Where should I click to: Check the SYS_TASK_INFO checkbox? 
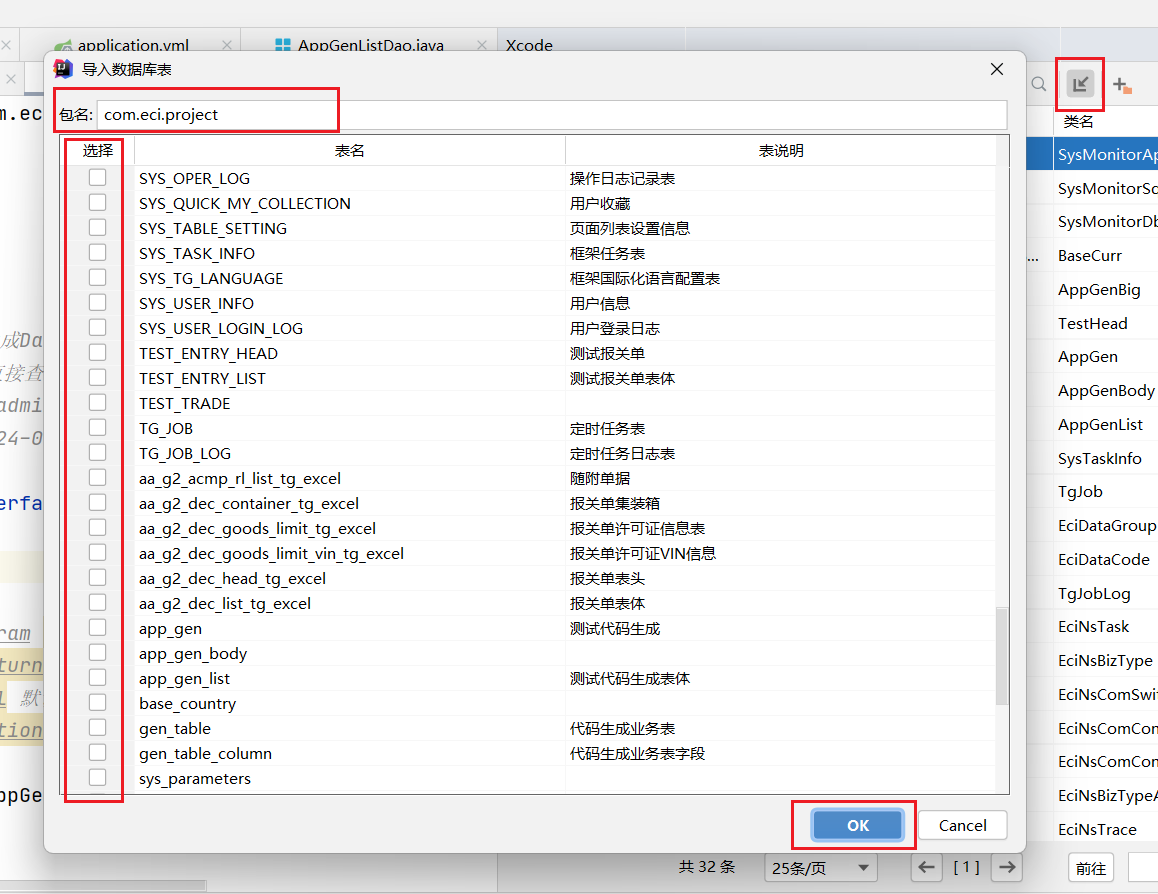pos(97,252)
